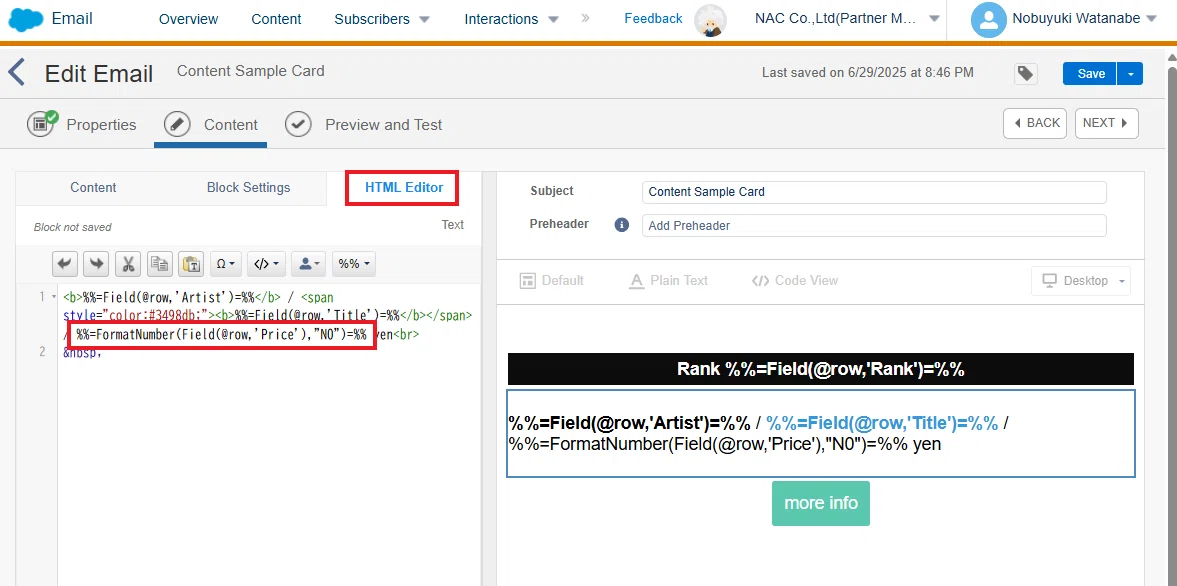Click the Einstein mascot avatar icon
The height and width of the screenshot is (586, 1177).
[709, 20]
